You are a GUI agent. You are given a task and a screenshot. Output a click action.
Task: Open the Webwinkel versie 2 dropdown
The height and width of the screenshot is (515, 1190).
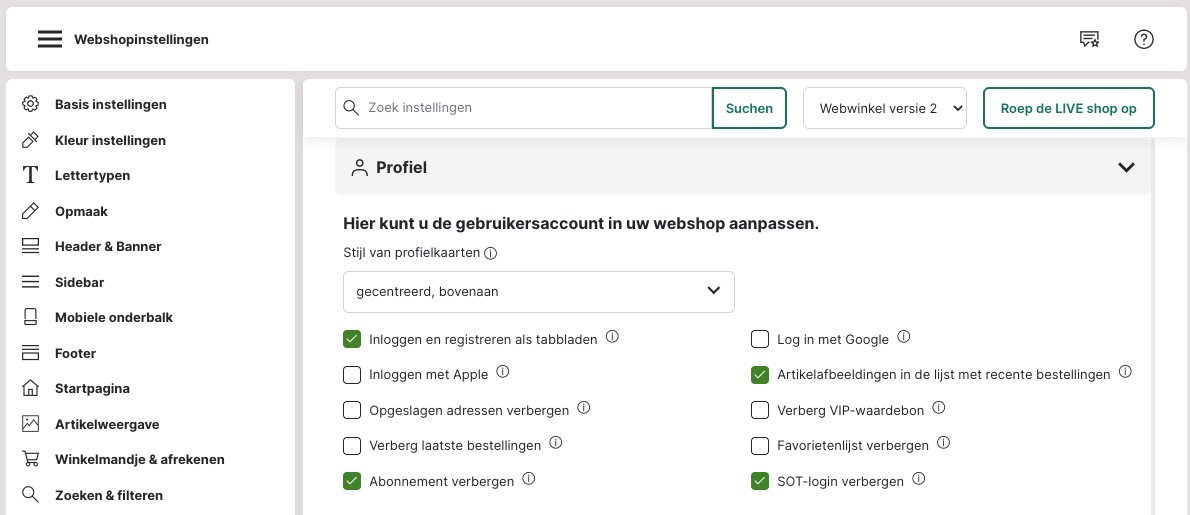pos(884,108)
